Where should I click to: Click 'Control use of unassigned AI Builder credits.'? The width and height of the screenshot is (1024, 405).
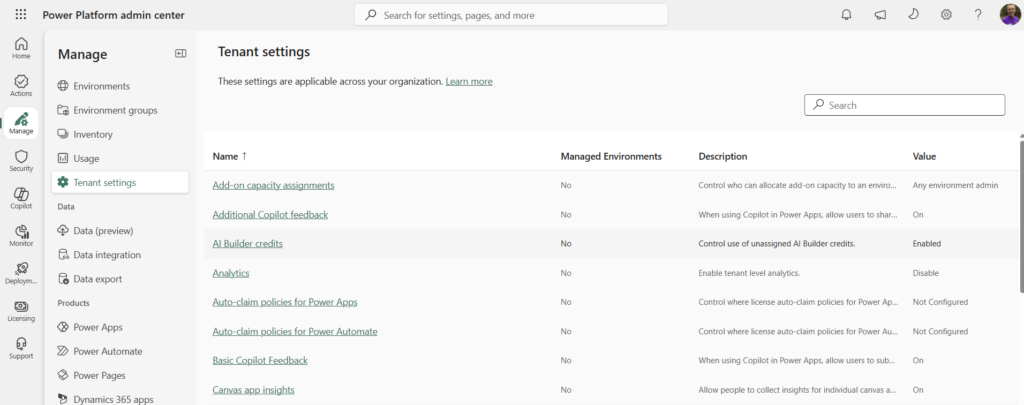click(776, 244)
